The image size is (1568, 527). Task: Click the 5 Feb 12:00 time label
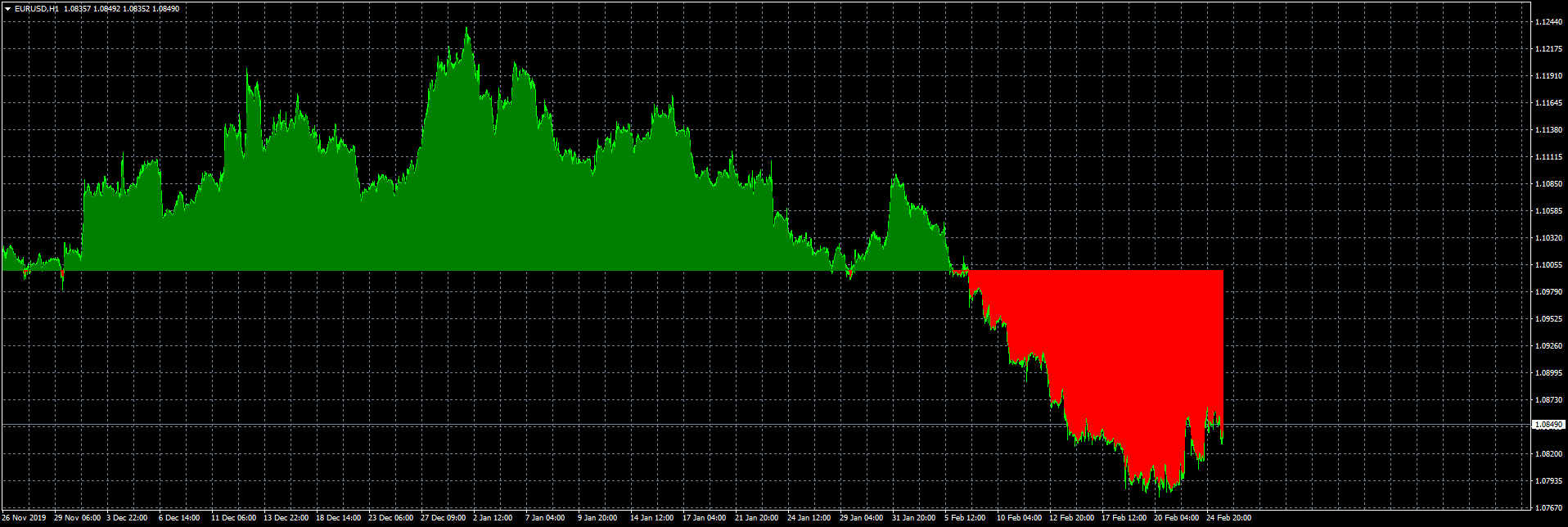pos(965,518)
